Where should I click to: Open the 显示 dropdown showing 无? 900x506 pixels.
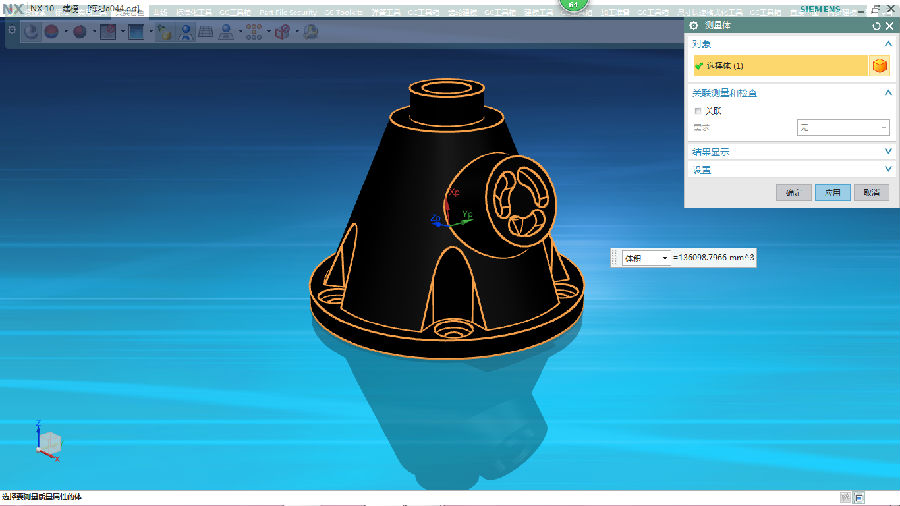(842, 127)
